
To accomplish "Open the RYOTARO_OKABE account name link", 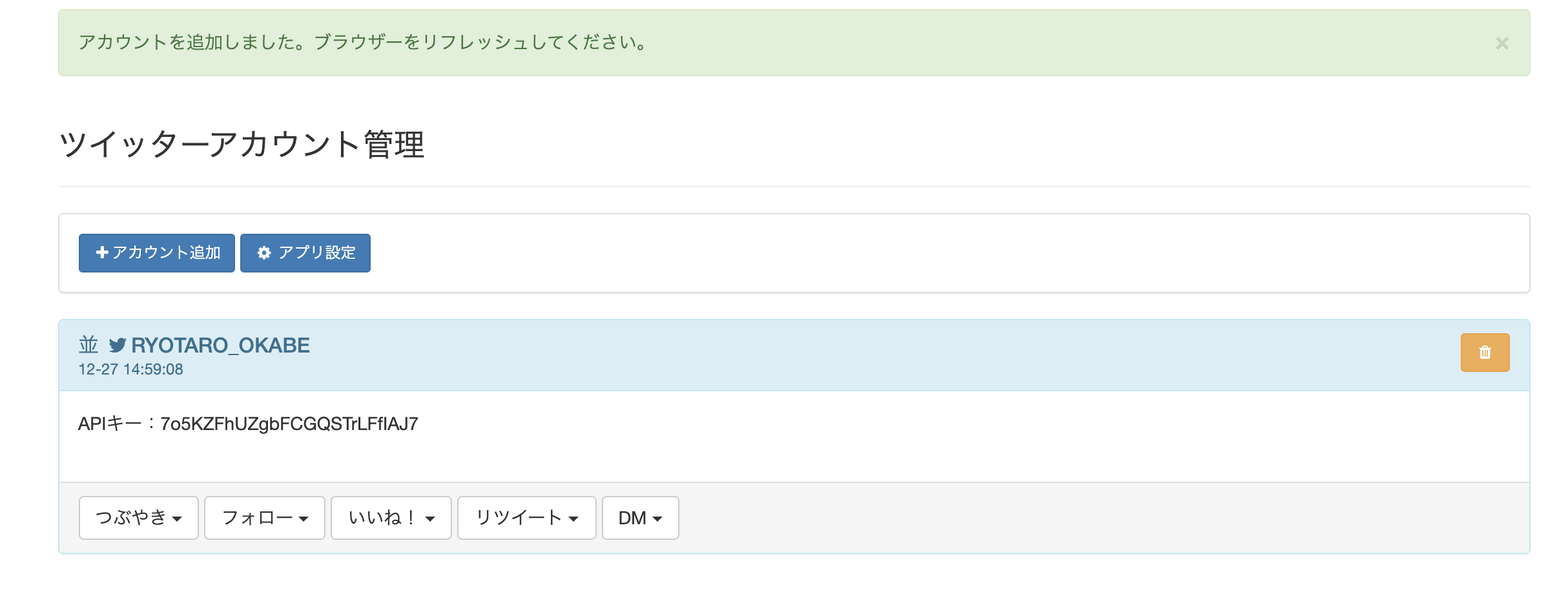I will 220,345.
